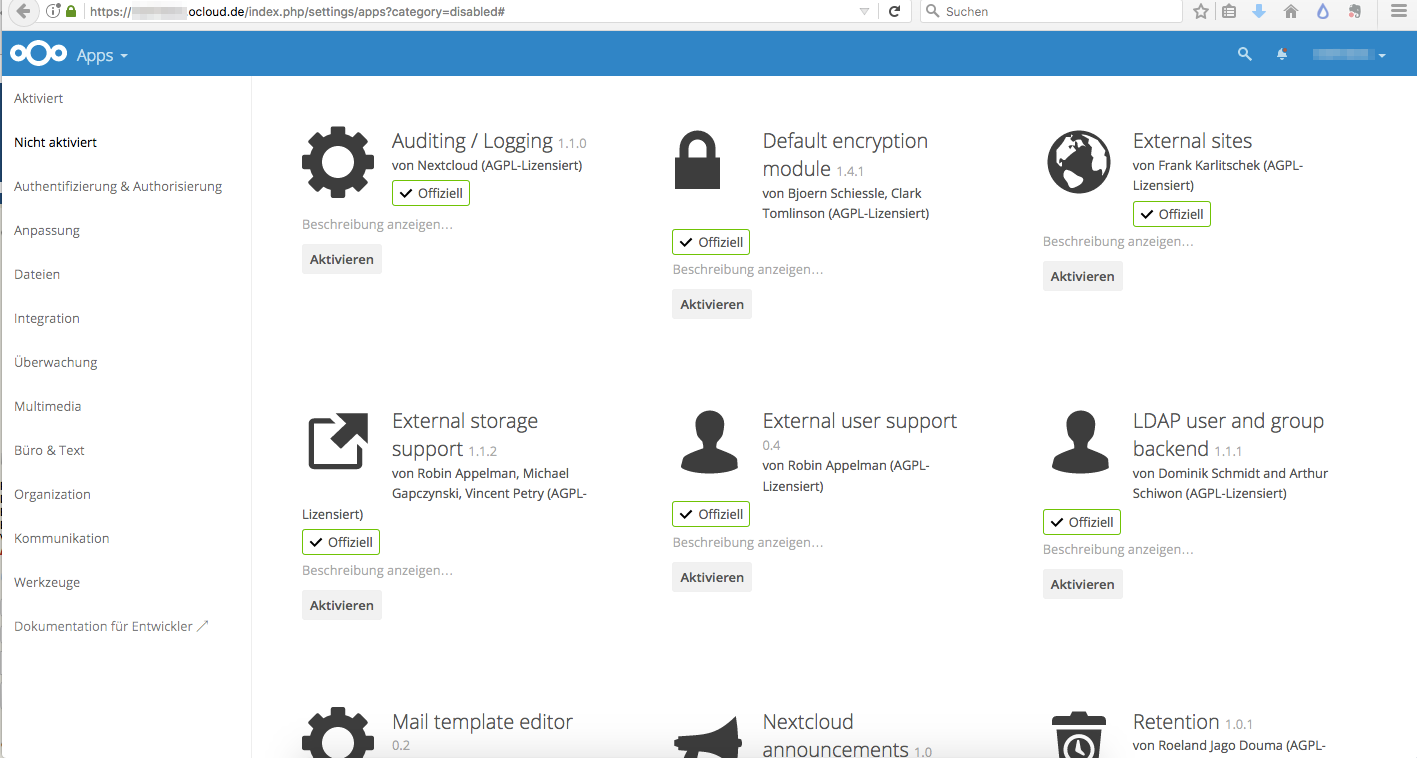The height and width of the screenshot is (758, 1417).
Task: Open browser downloads arrow icon
Action: coord(1259,11)
